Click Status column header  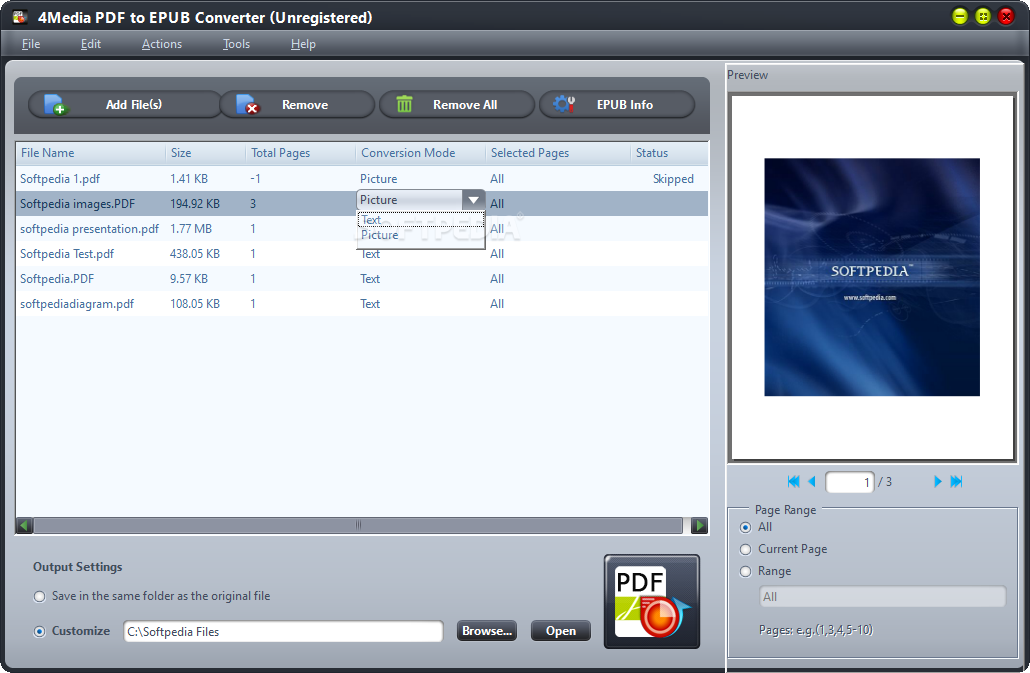coord(669,152)
